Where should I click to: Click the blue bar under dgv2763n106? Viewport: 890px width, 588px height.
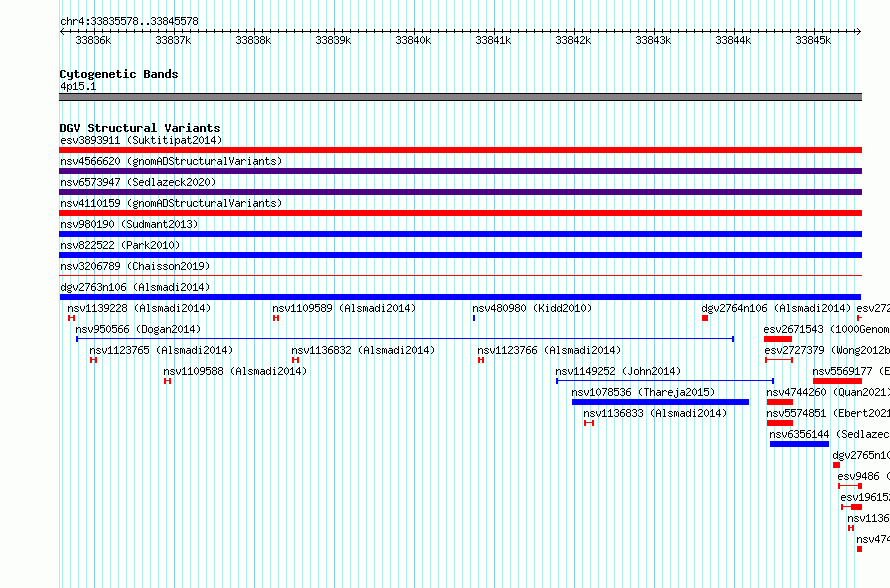pos(460,297)
